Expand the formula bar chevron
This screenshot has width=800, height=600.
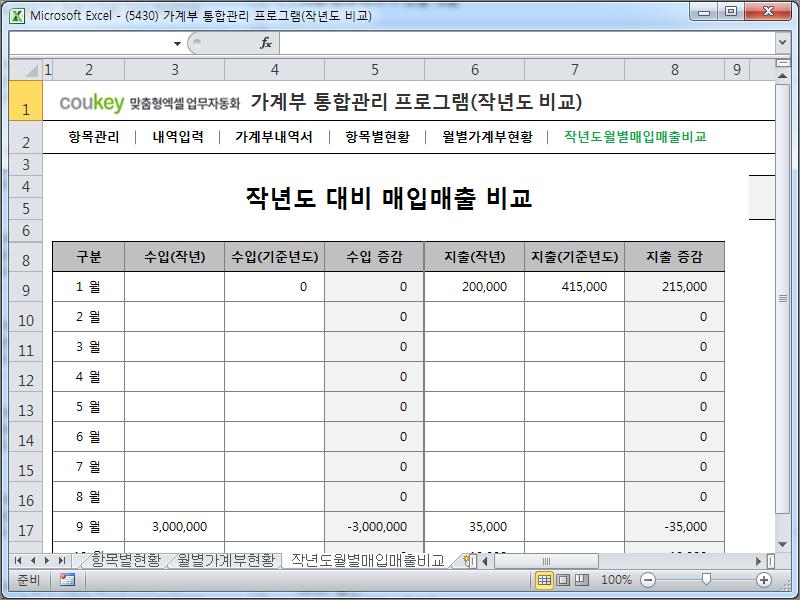click(782, 43)
